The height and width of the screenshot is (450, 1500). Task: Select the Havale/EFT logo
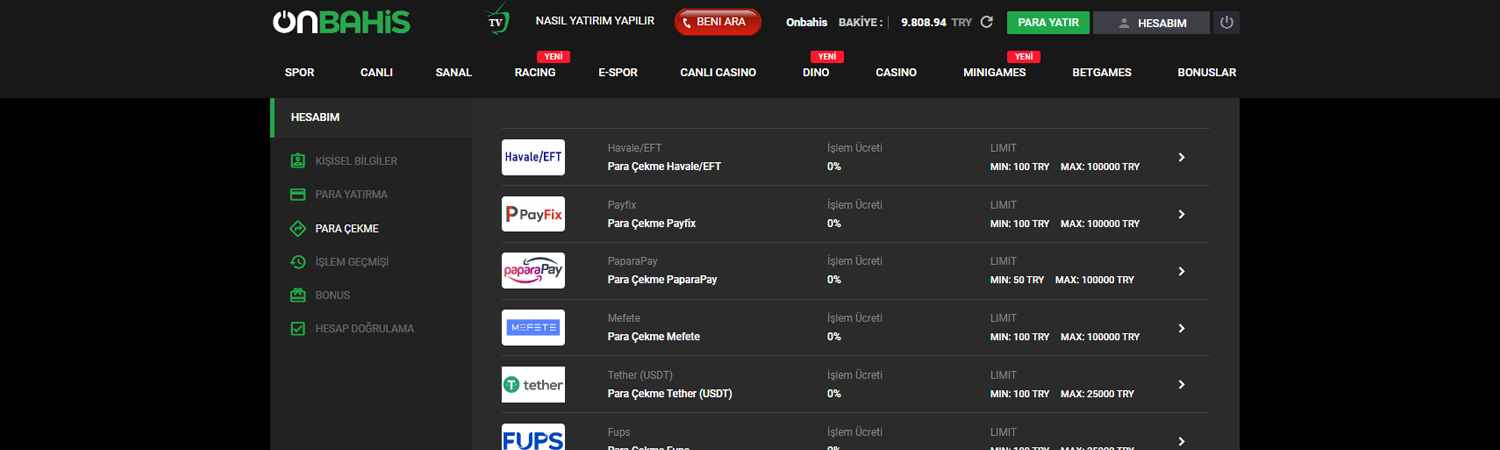tap(533, 157)
